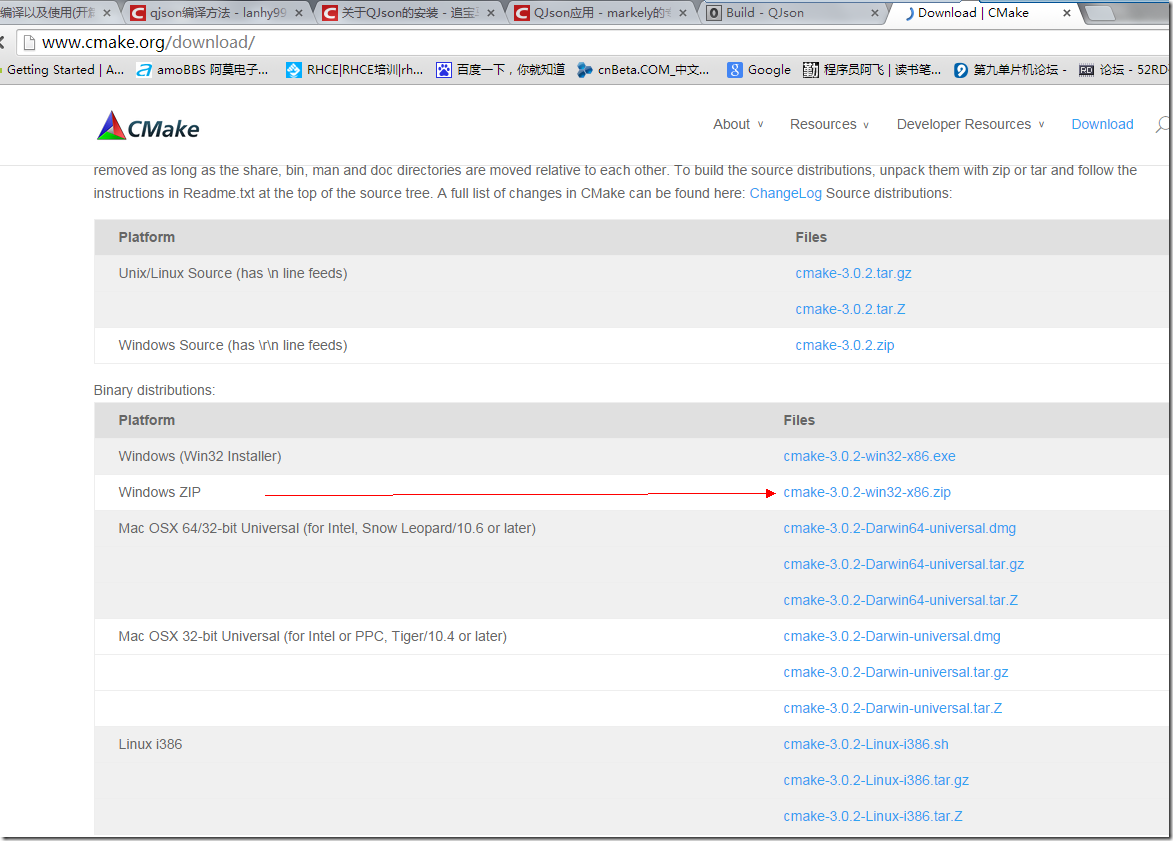The width and height of the screenshot is (1173, 841).
Task: Click the Binary distributions heading
Action: pyautogui.click(x=154, y=391)
